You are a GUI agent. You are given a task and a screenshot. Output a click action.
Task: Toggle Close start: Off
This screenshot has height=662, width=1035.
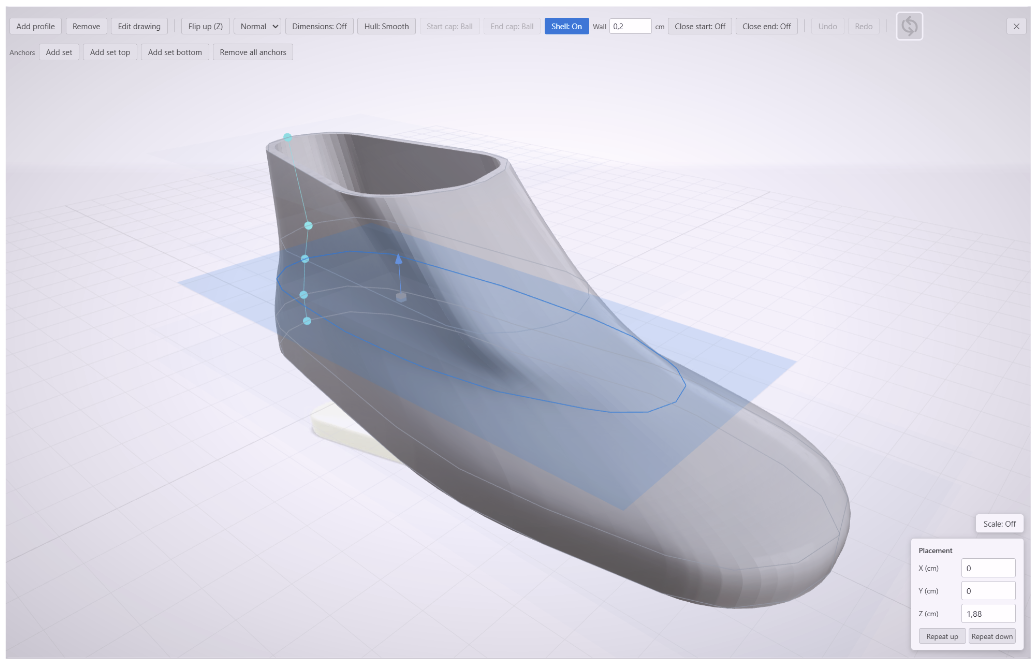coord(700,26)
